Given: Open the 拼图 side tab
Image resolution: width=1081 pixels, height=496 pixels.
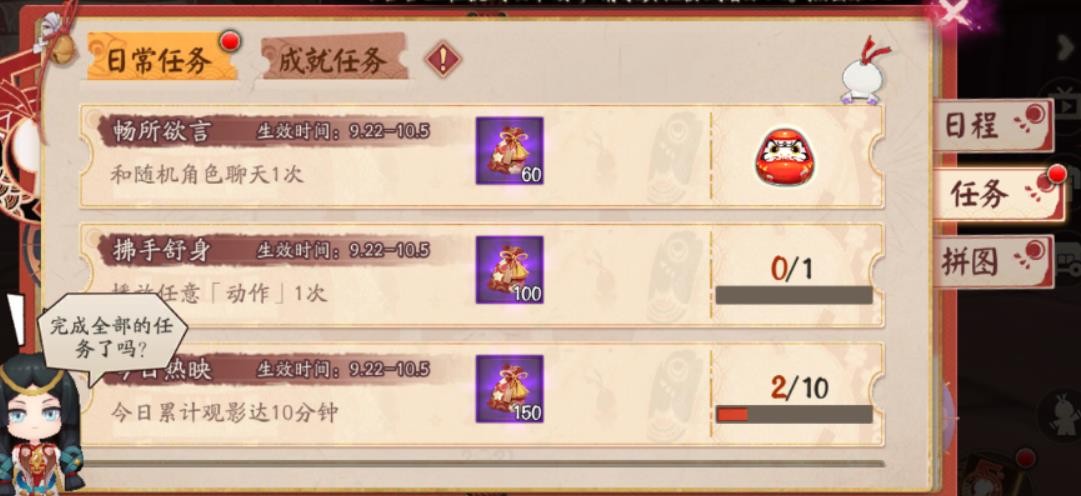Looking at the screenshot, I should coord(993,261).
